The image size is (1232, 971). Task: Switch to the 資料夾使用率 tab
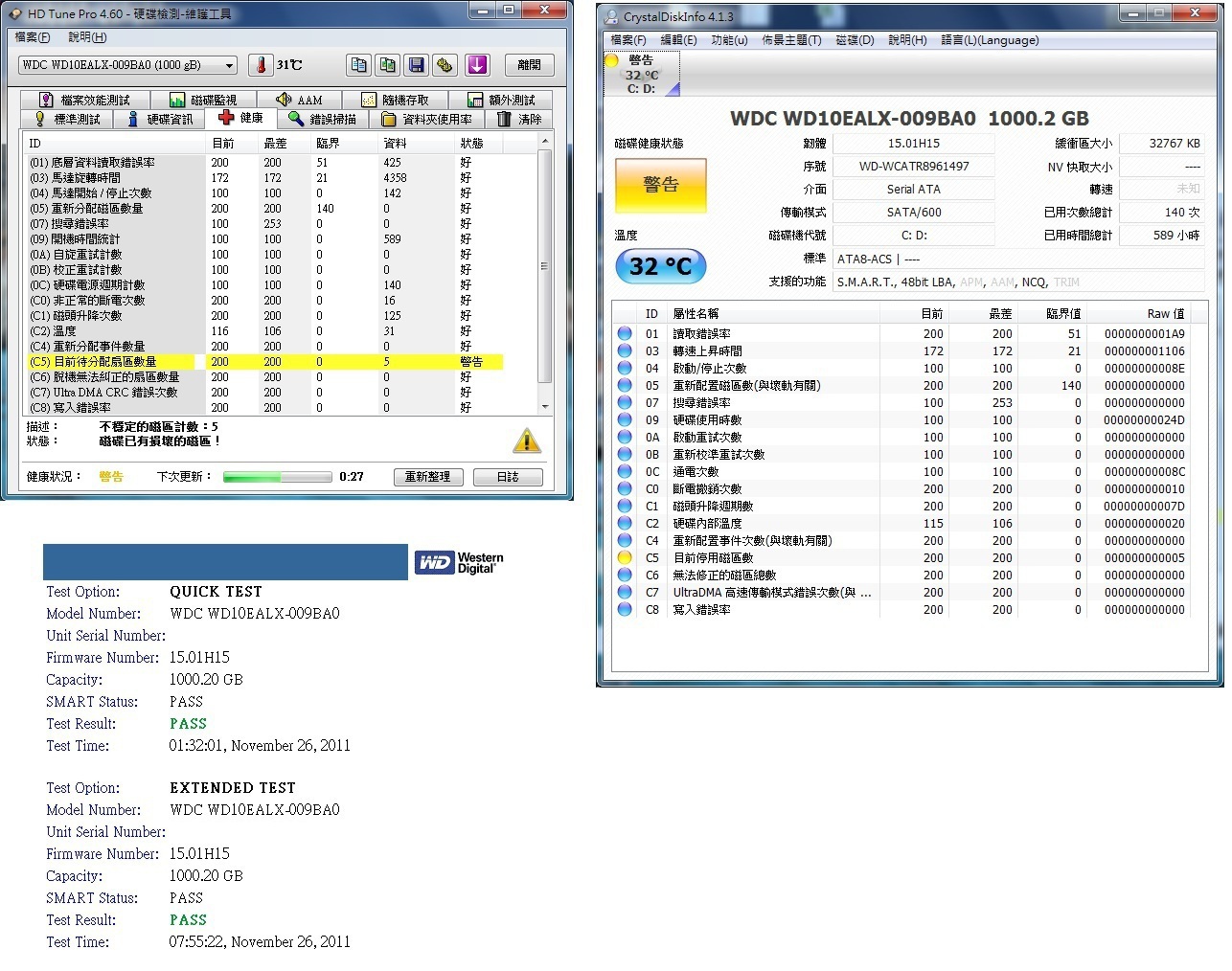point(427,119)
